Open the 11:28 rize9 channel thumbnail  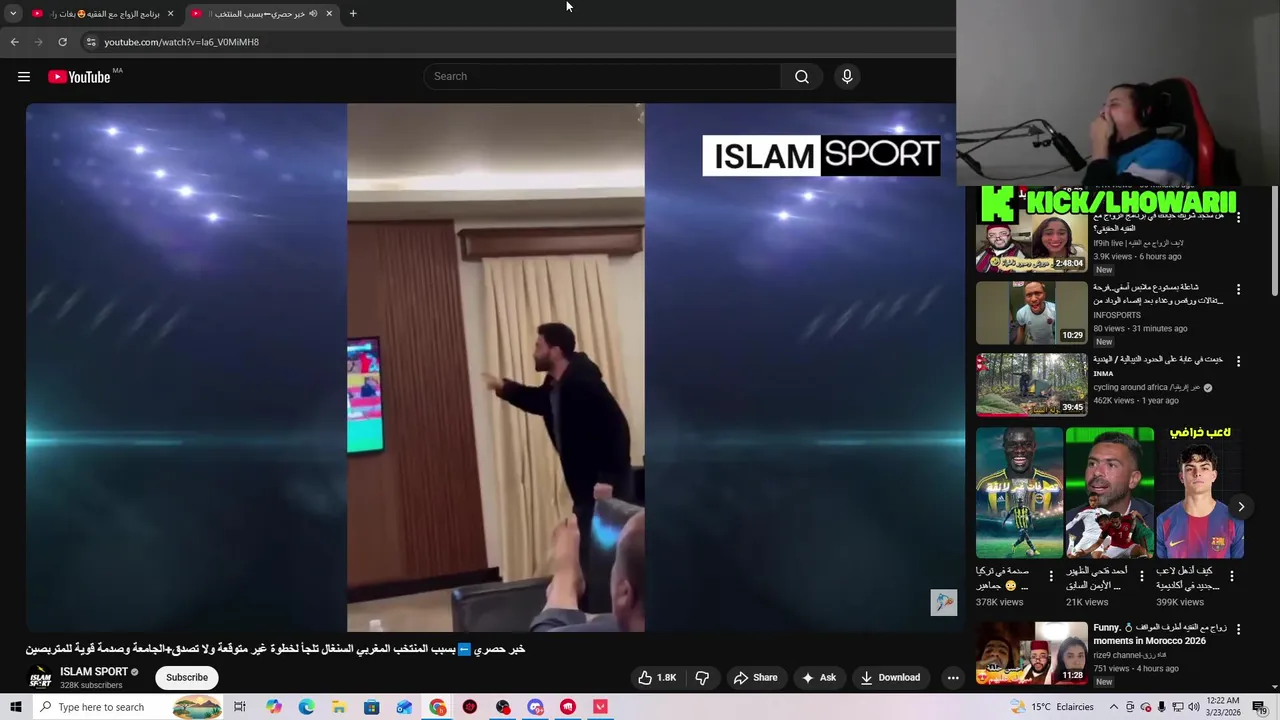tap(1031, 653)
